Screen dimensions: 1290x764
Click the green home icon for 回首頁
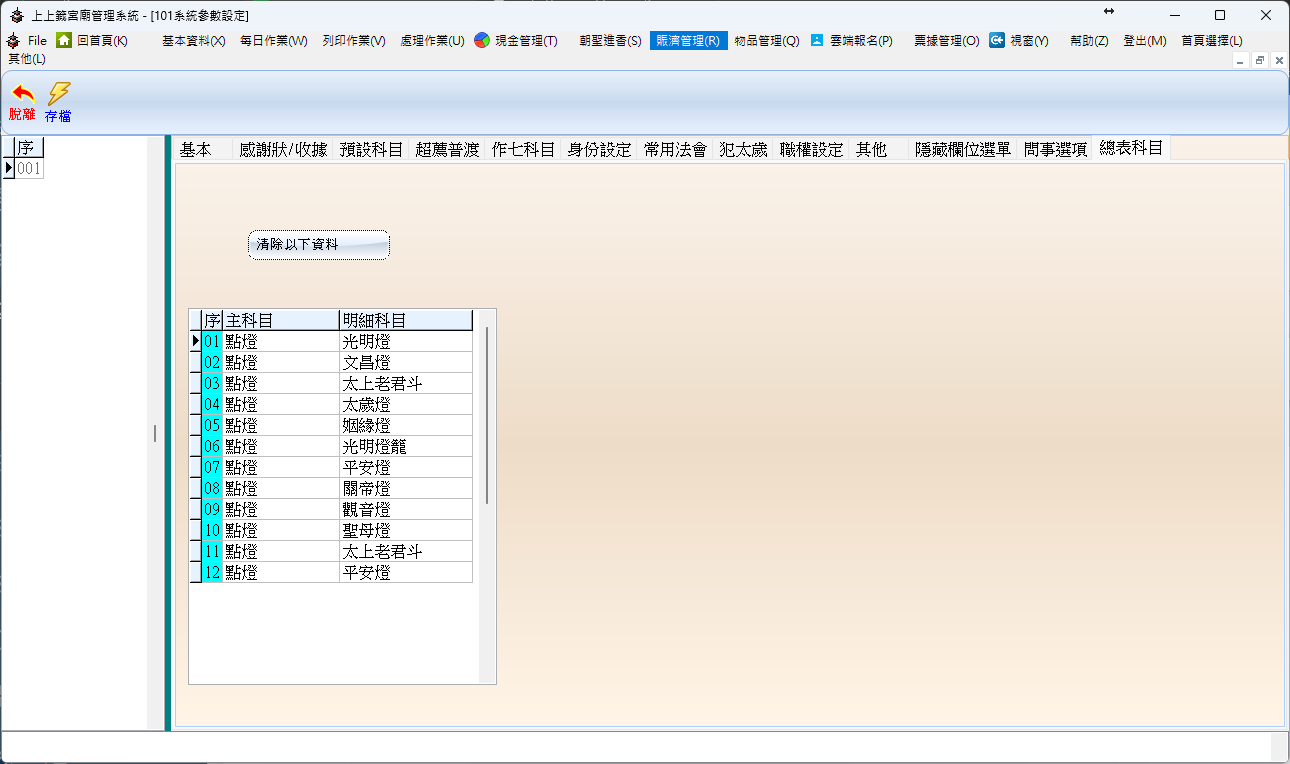point(64,40)
